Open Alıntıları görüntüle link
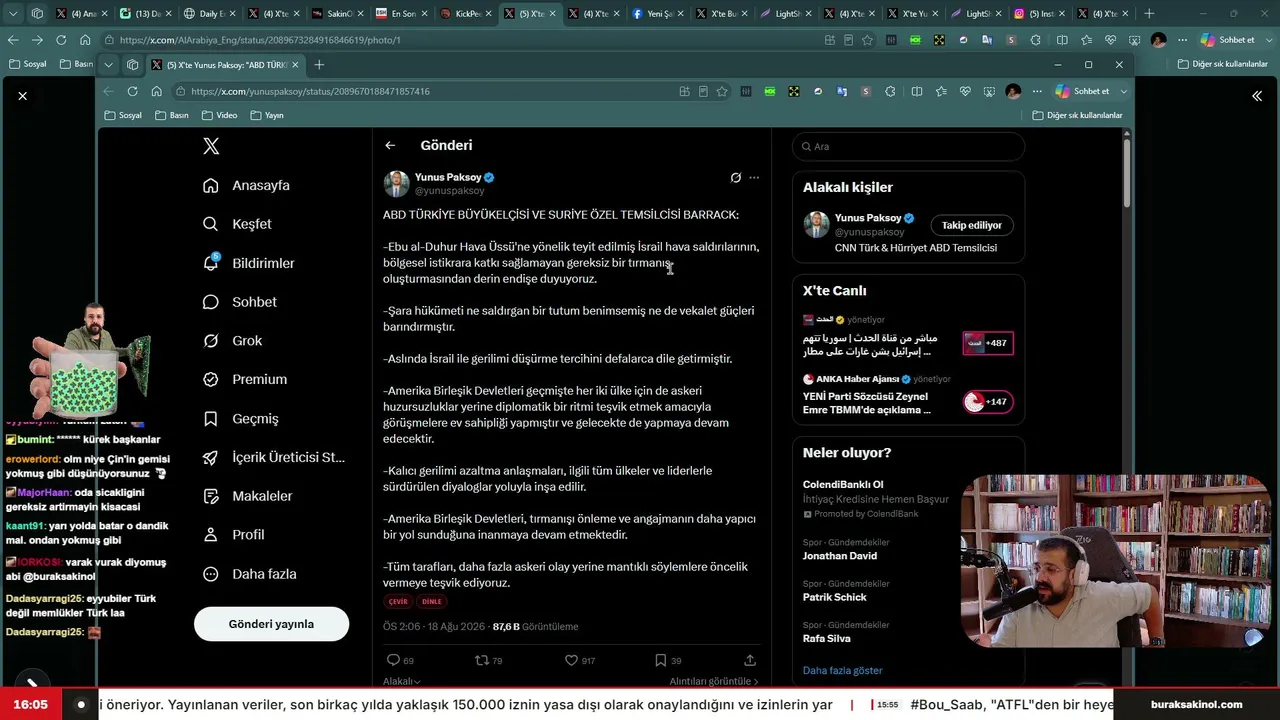1280x720 pixels. point(714,681)
